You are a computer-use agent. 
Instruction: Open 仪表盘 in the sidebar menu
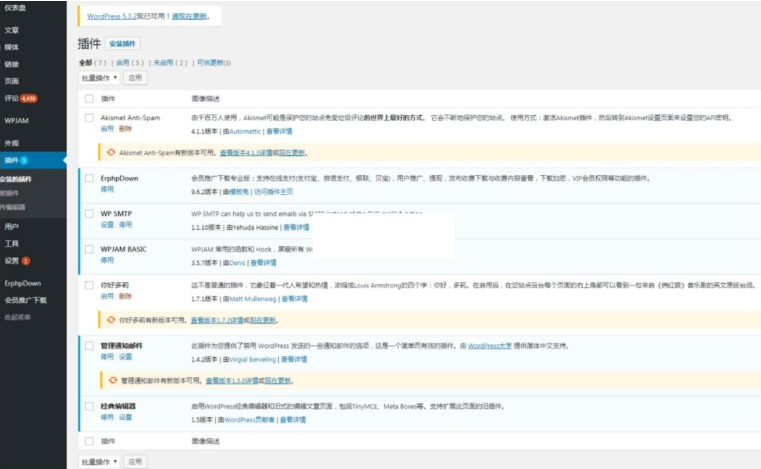click(15, 8)
